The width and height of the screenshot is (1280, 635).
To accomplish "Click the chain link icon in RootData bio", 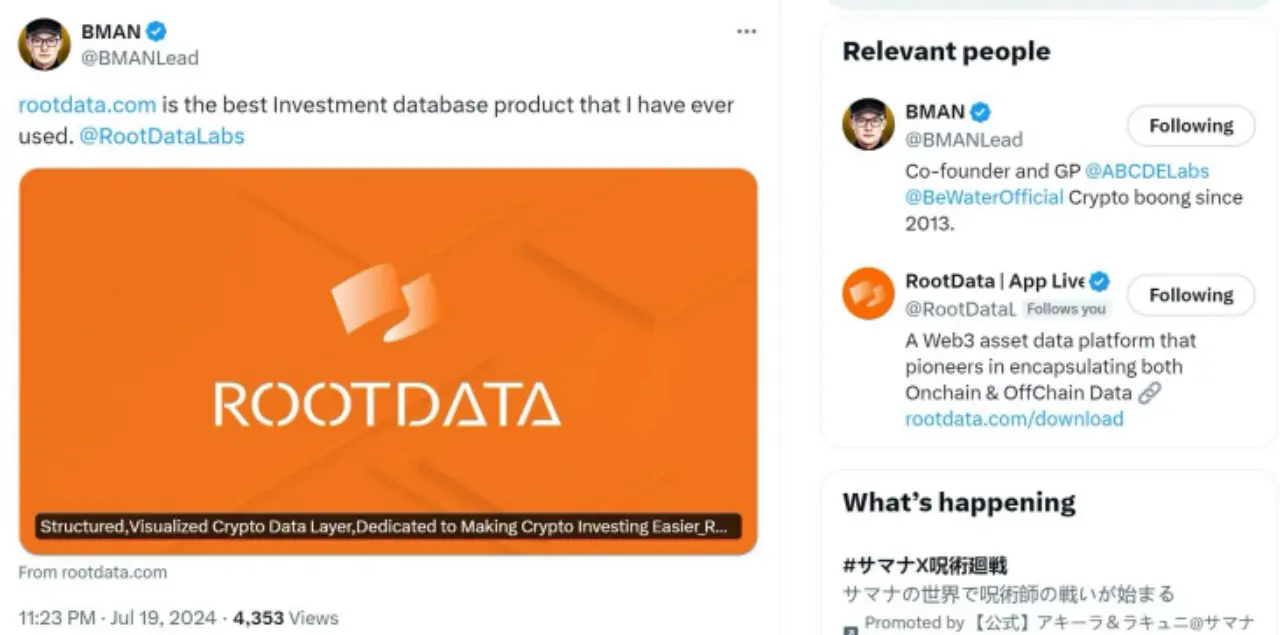I will [1150, 393].
